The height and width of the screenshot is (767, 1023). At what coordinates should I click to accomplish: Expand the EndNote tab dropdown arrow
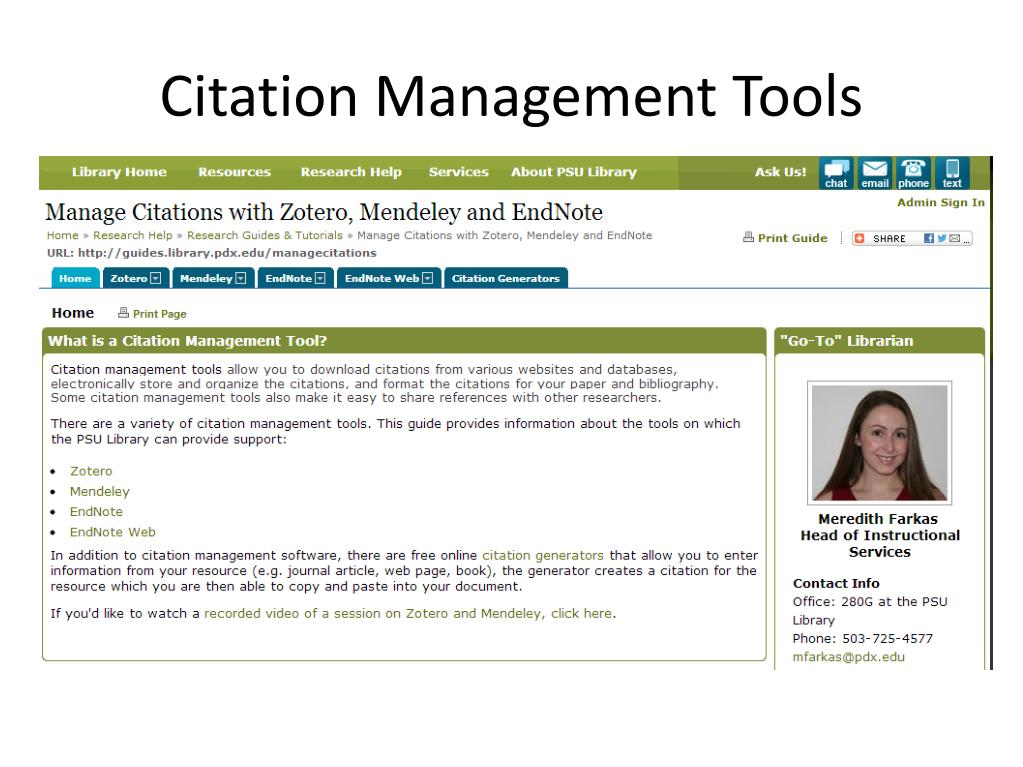point(320,278)
